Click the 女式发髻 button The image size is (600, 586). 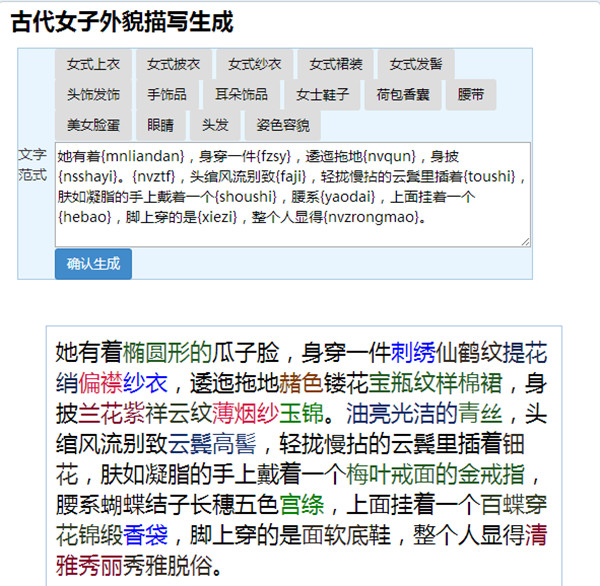416,64
